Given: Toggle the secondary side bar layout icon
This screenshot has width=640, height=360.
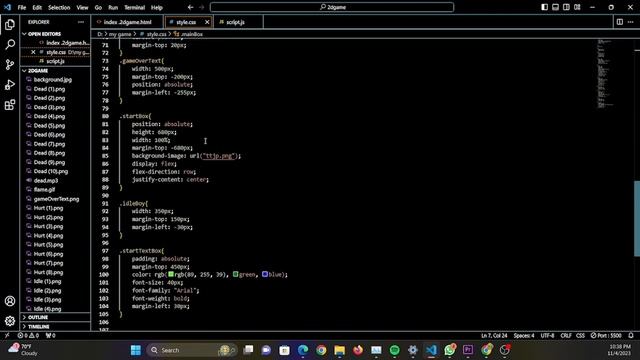Looking at the screenshot, I should [566, 7].
